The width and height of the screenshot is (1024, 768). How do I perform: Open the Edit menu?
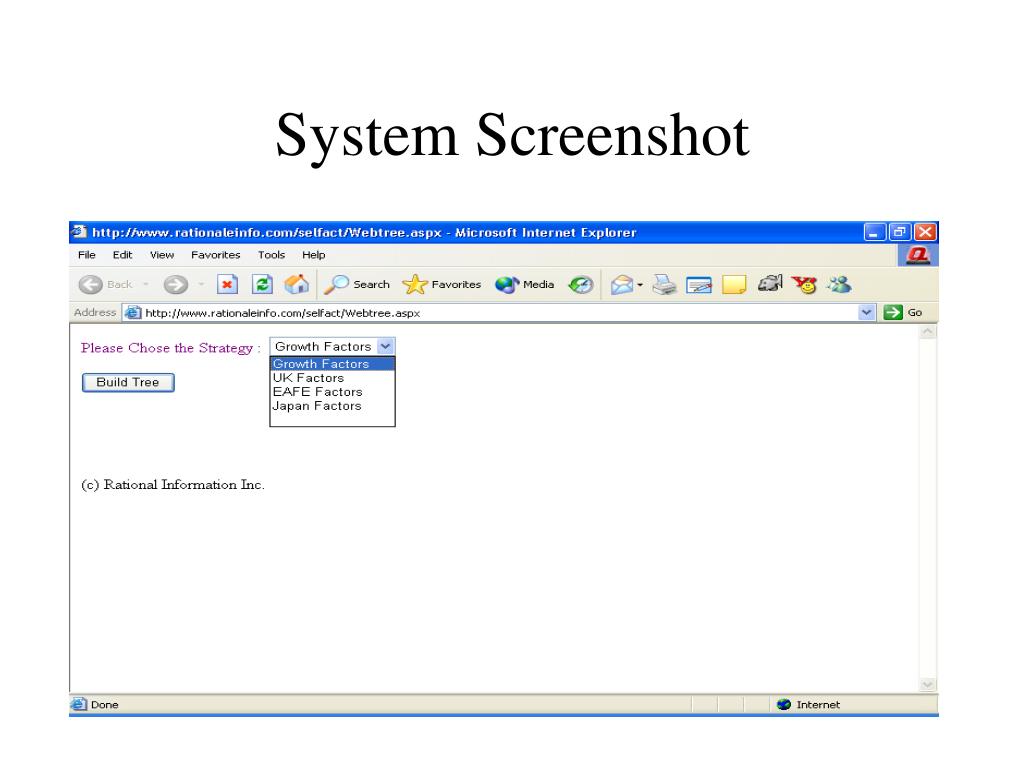(122, 255)
